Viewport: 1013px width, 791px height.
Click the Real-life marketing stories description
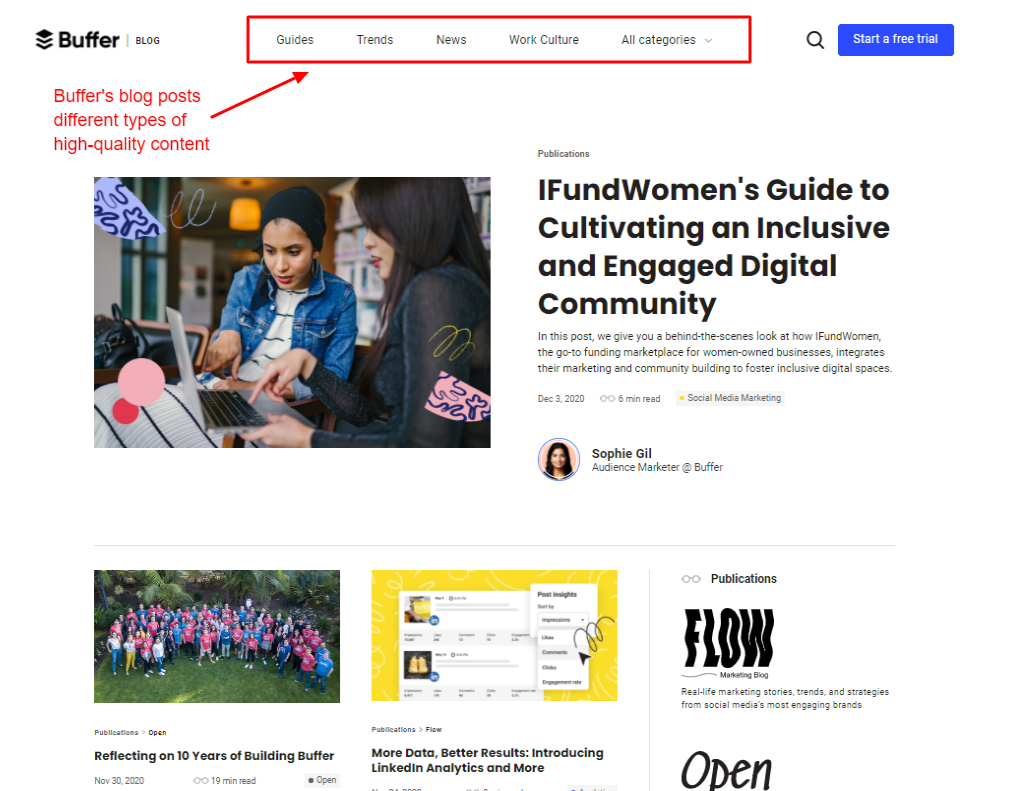[x=785, y=699]
